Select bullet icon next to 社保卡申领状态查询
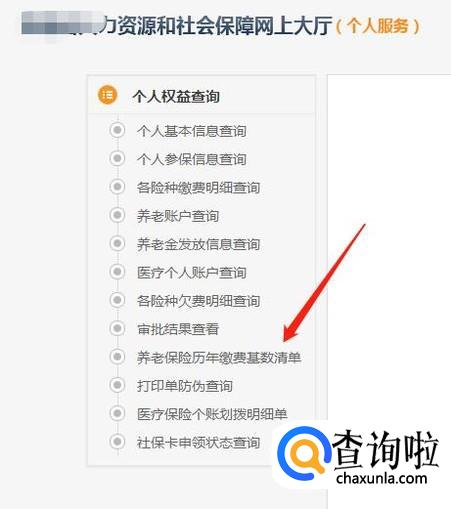The width and height of the screenshot is (451, 509). [117, 442]
